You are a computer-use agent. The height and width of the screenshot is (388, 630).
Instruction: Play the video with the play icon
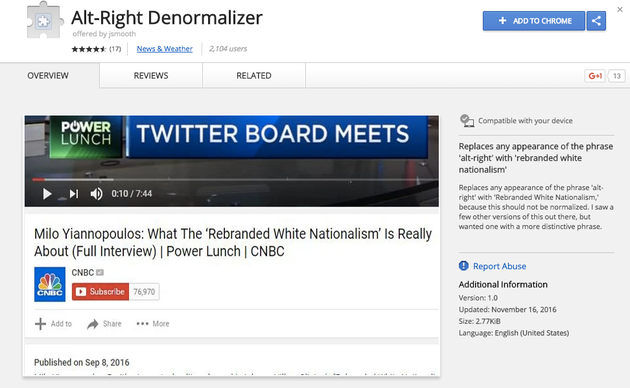[47, 194]
